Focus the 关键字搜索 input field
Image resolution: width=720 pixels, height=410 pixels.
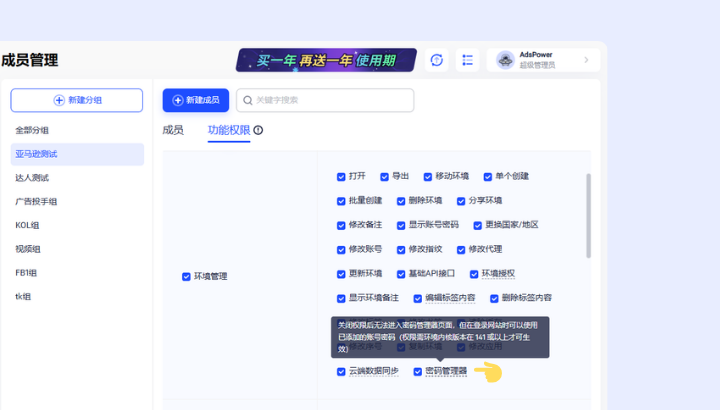pos(325,100)
